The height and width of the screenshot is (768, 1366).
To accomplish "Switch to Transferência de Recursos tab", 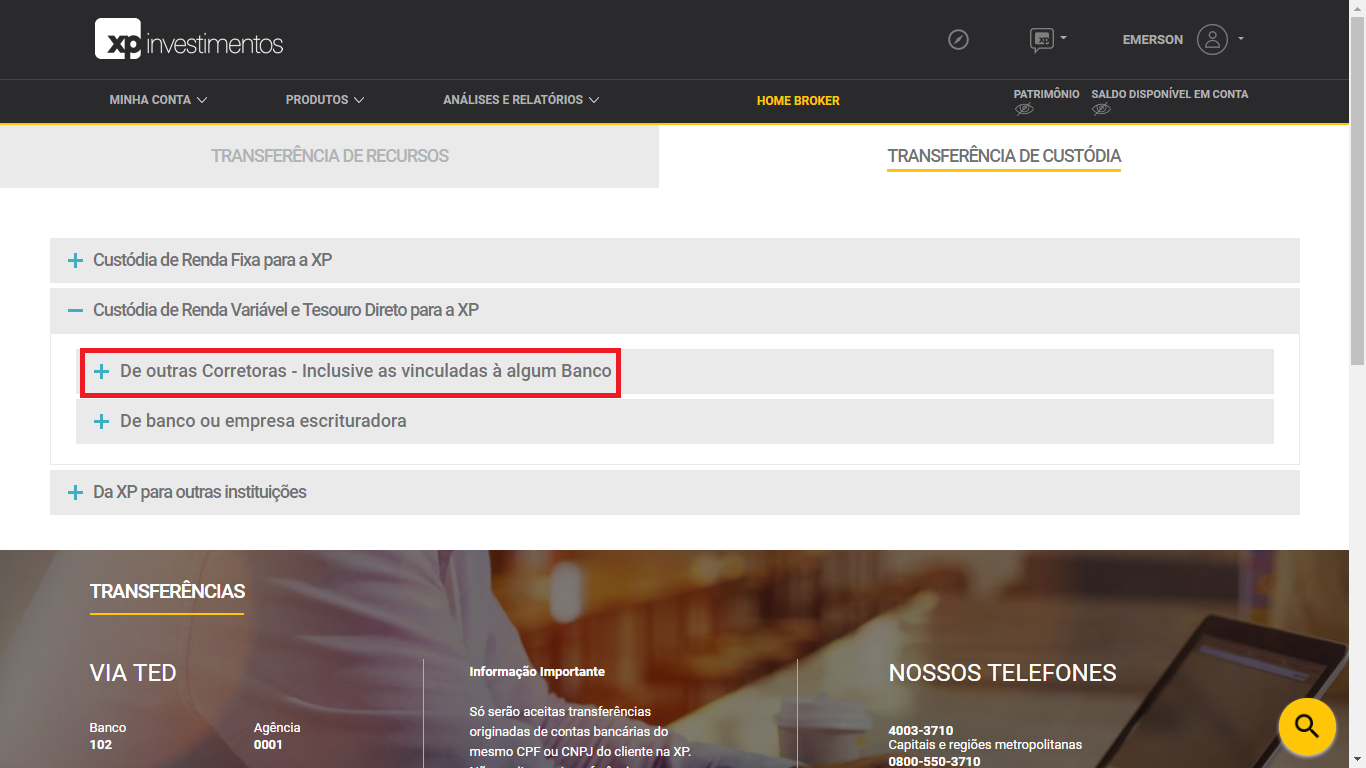I will (x=330, y=156).
